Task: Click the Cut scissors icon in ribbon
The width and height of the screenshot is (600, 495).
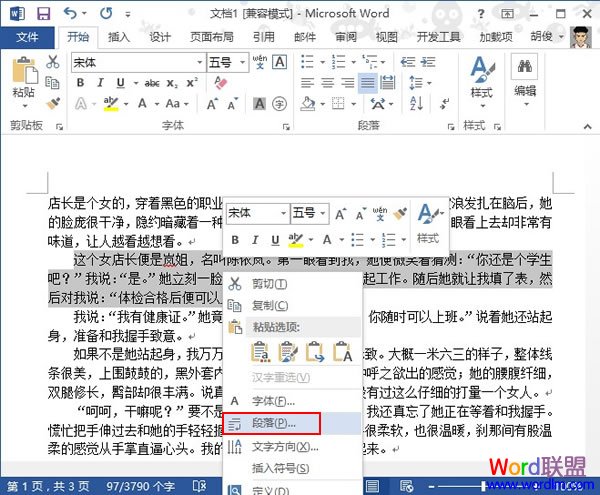Action: point(54,61)
